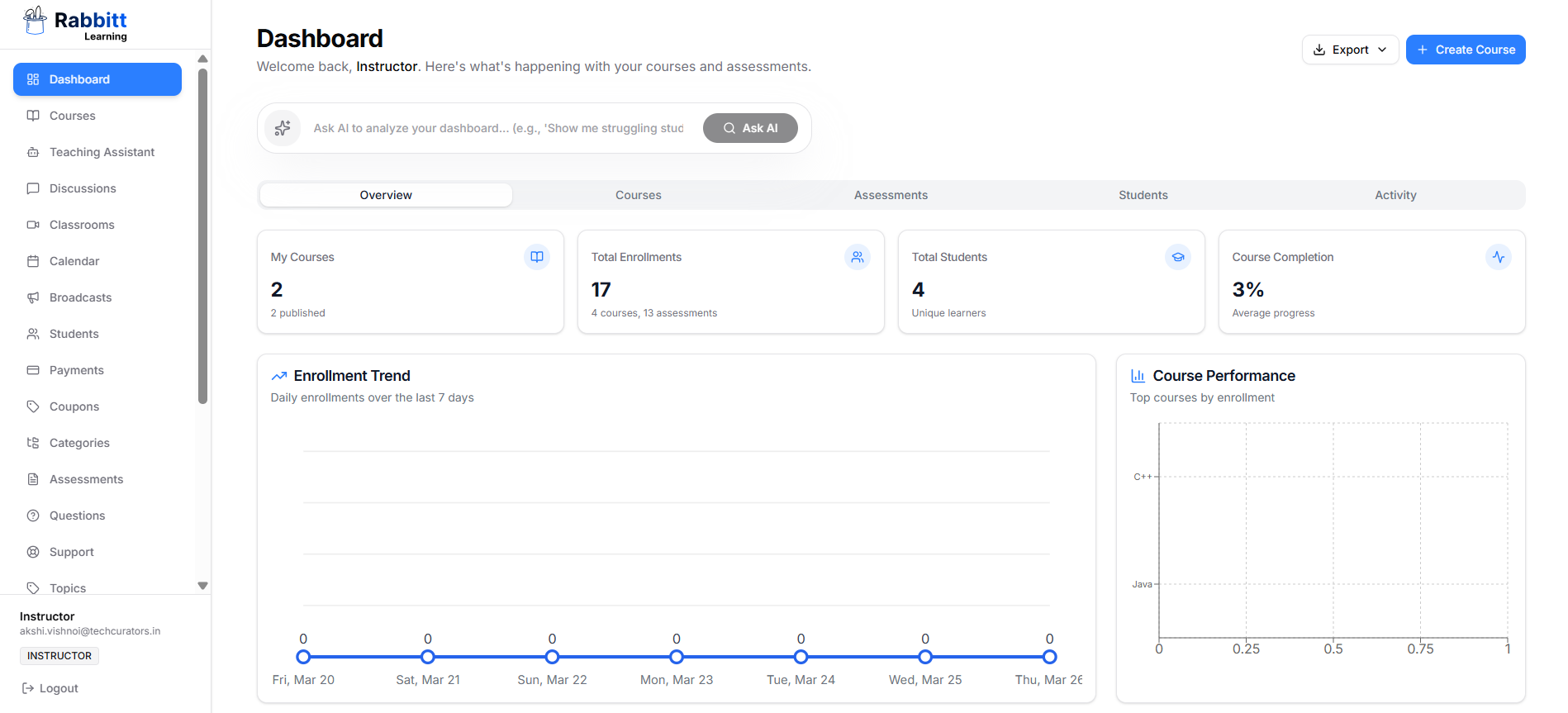This screenshot has height=713, width=1568.
Task: Switch to the Assessments tab
Action: (x=891, y=195)
